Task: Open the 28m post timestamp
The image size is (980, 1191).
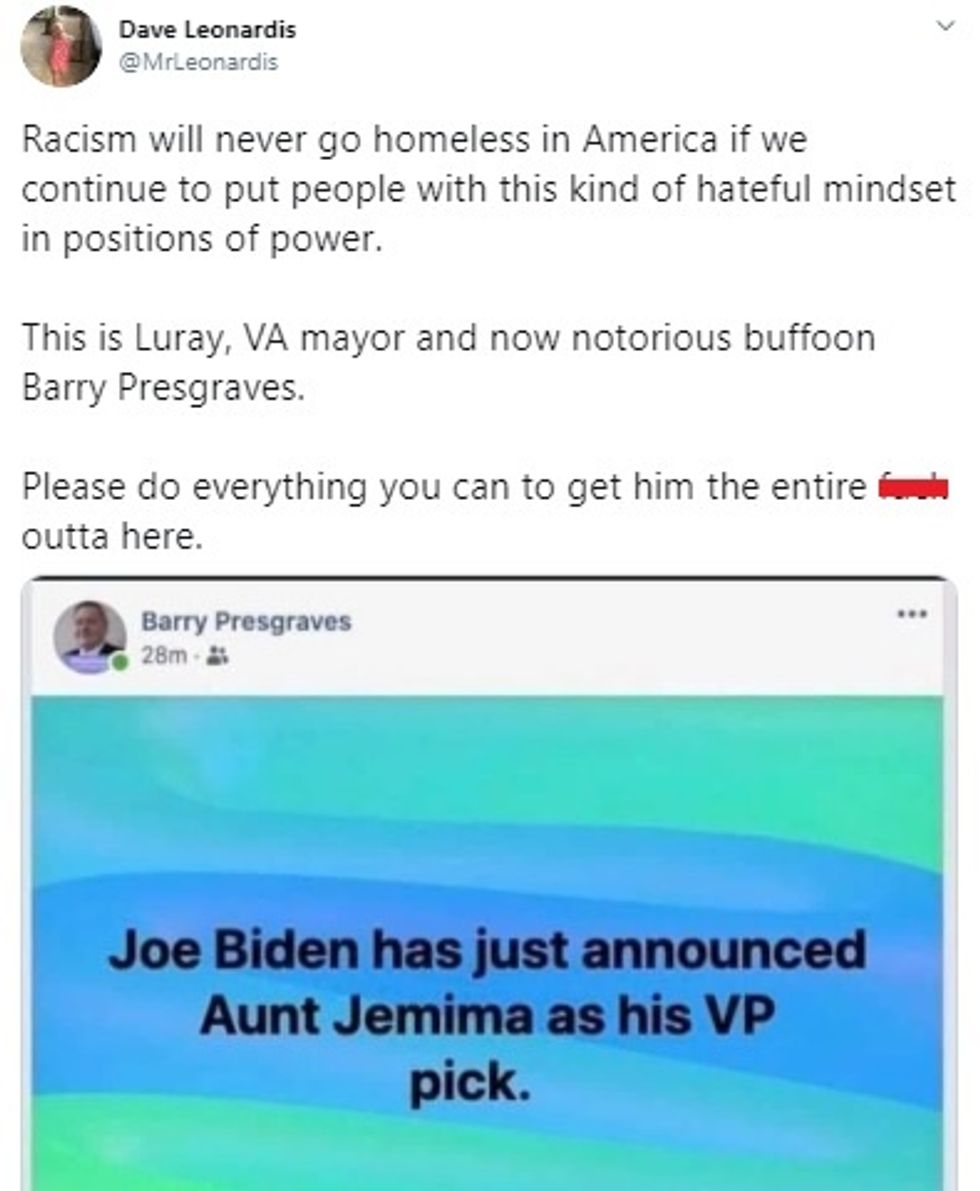Action: click(x=163, y=655)
